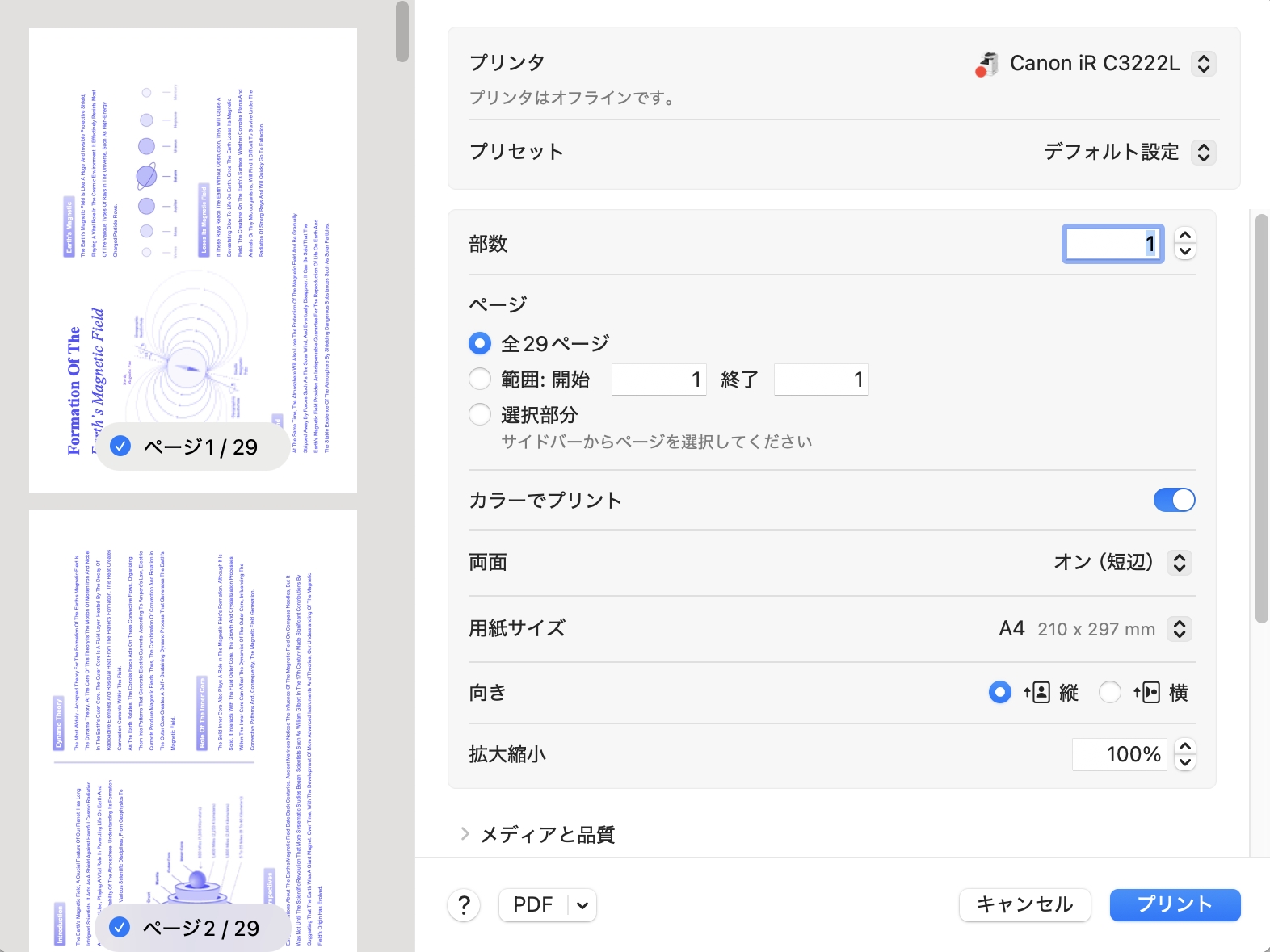Click the 終了 page number field
The image size is (1270, 952).
(x=822, y=380)
